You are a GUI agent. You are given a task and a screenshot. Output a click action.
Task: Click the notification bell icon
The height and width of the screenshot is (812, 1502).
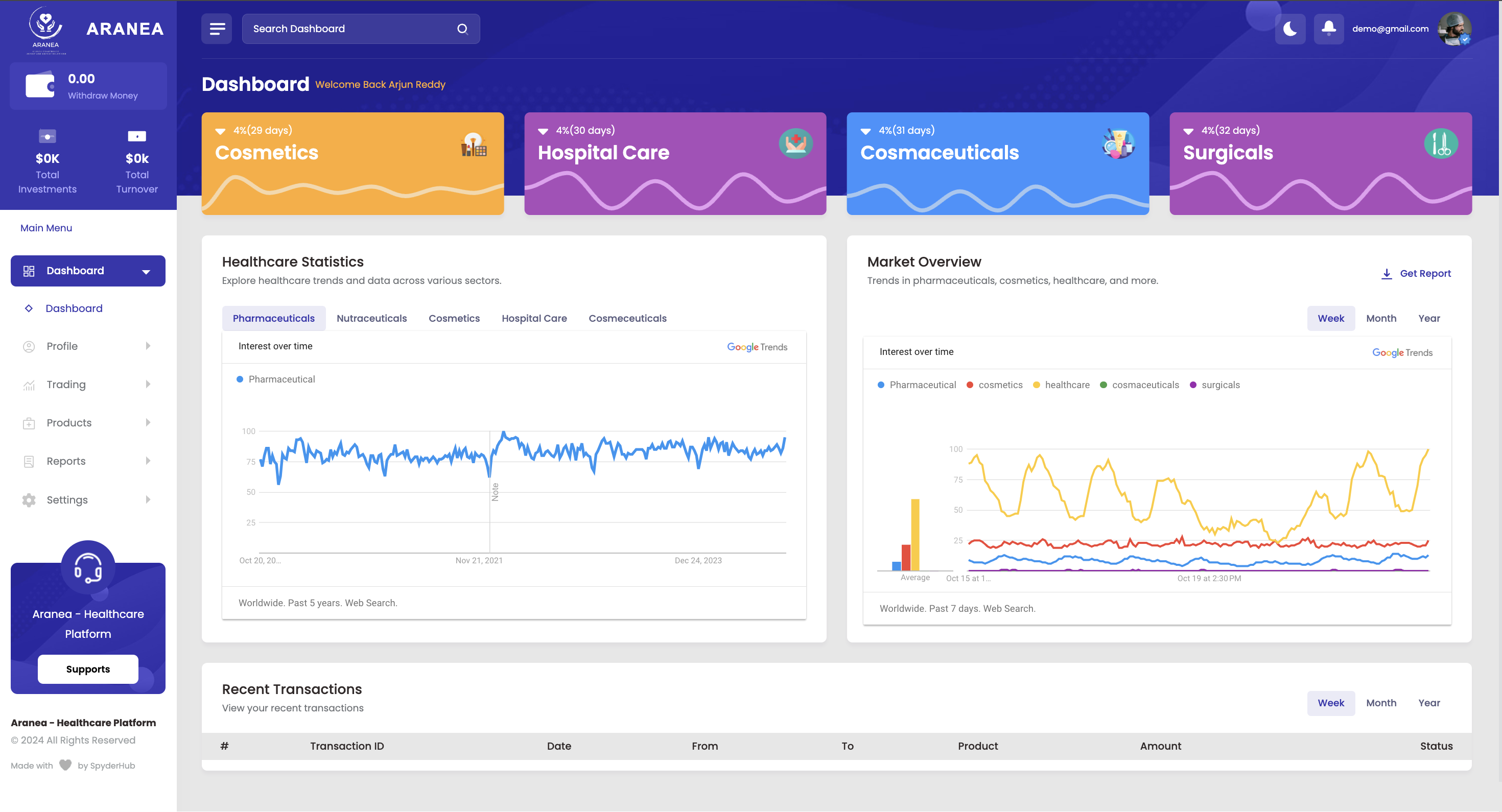click(1328, 28)
